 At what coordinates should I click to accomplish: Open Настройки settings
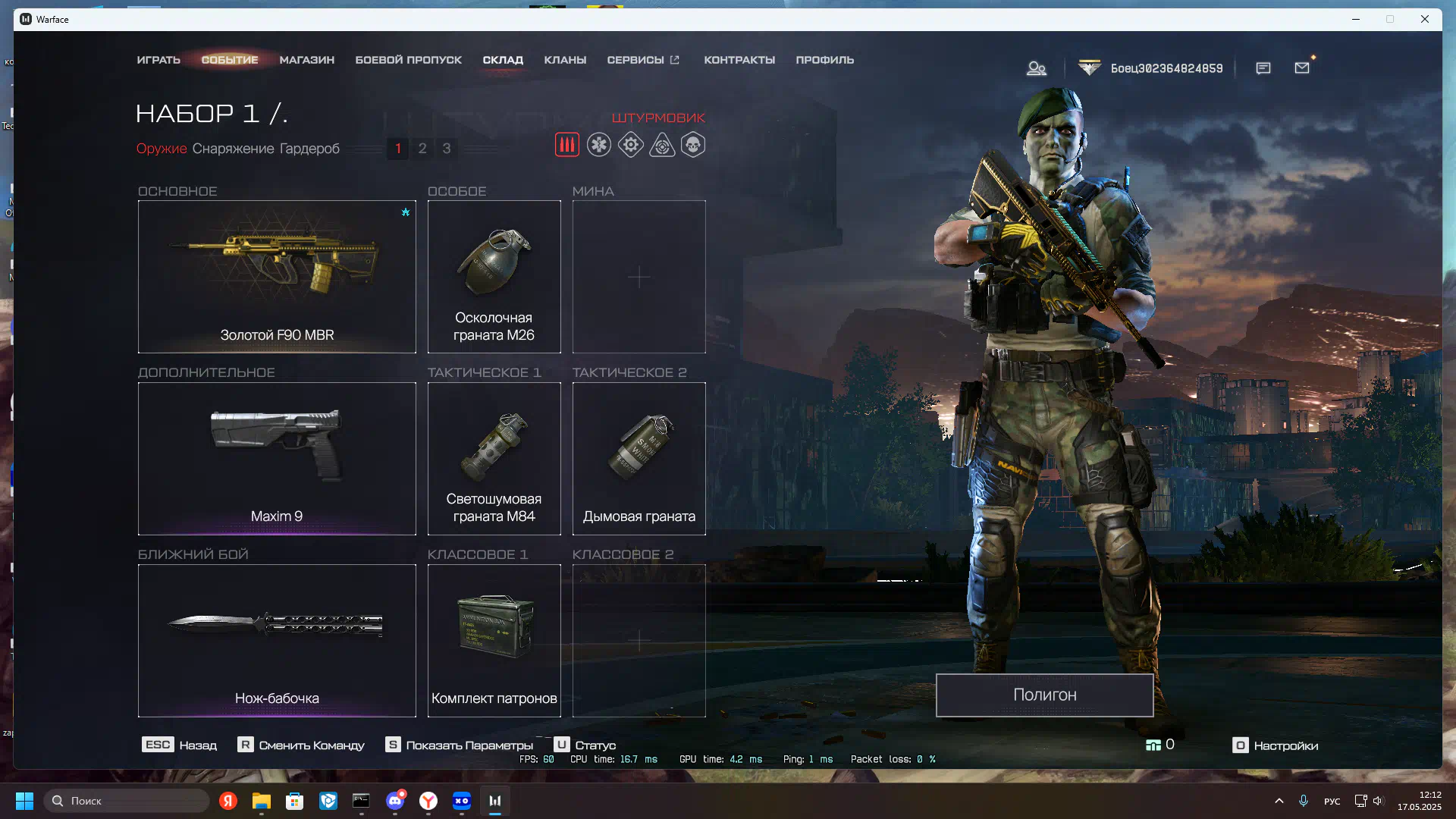pos(1286,745)
